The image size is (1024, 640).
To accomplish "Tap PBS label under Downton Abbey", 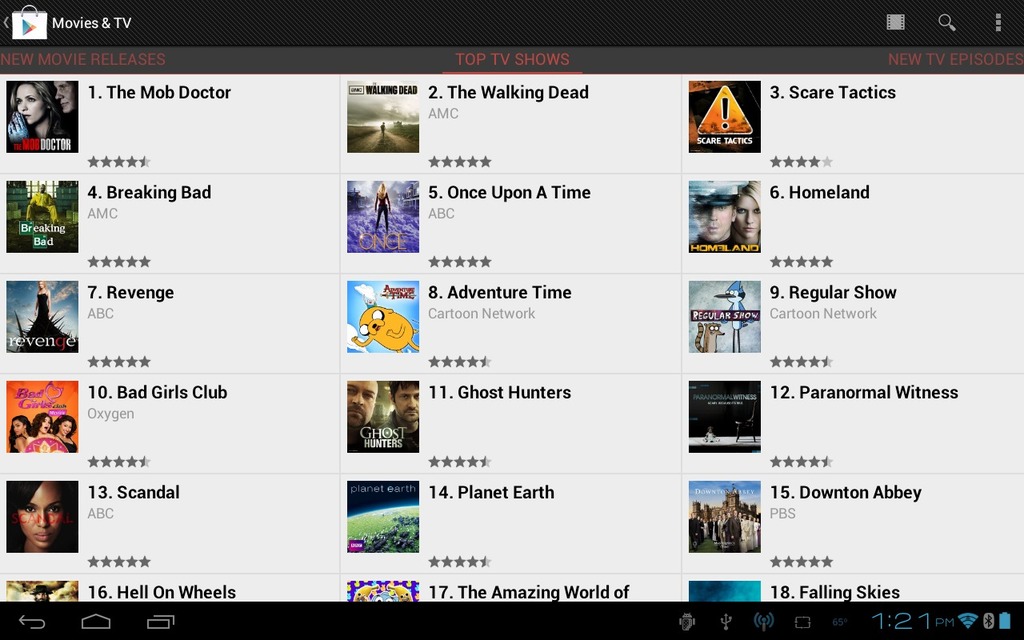I will 782,513.
